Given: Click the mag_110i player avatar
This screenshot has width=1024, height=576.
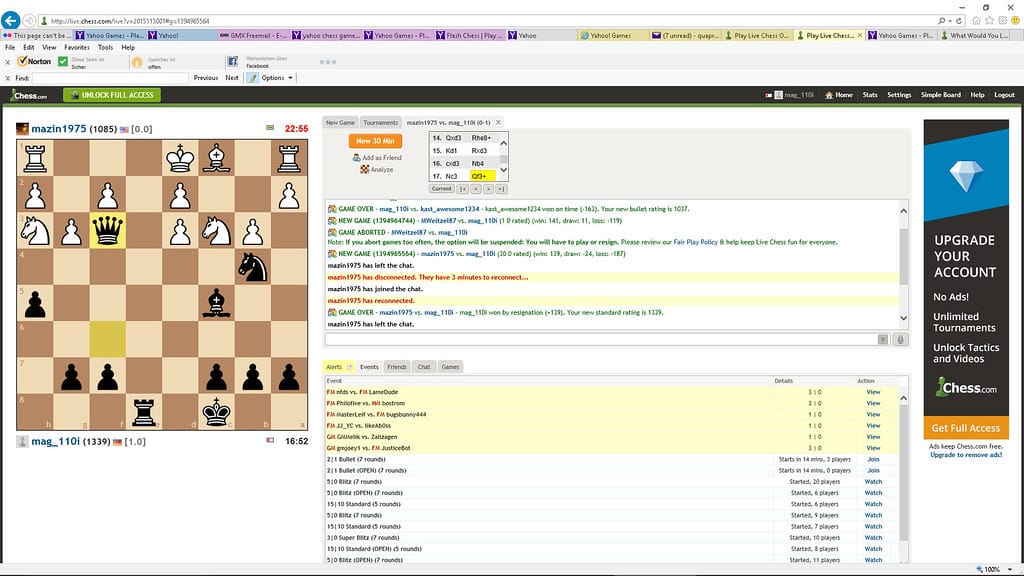Looking at the screenshot, I should click(22, 441).
